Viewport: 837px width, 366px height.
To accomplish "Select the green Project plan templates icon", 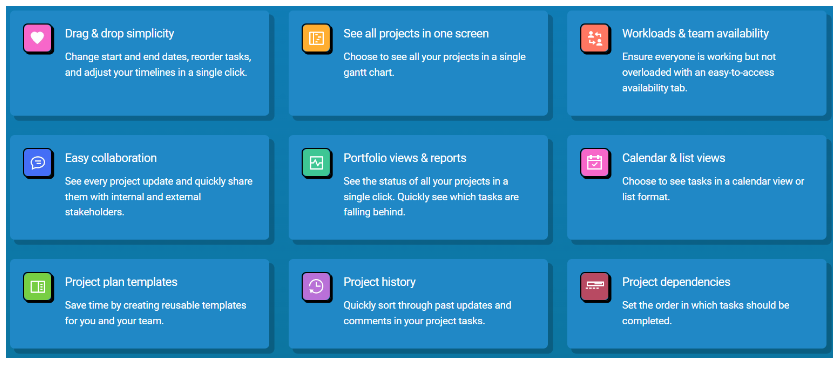I will tap(37, 287).
